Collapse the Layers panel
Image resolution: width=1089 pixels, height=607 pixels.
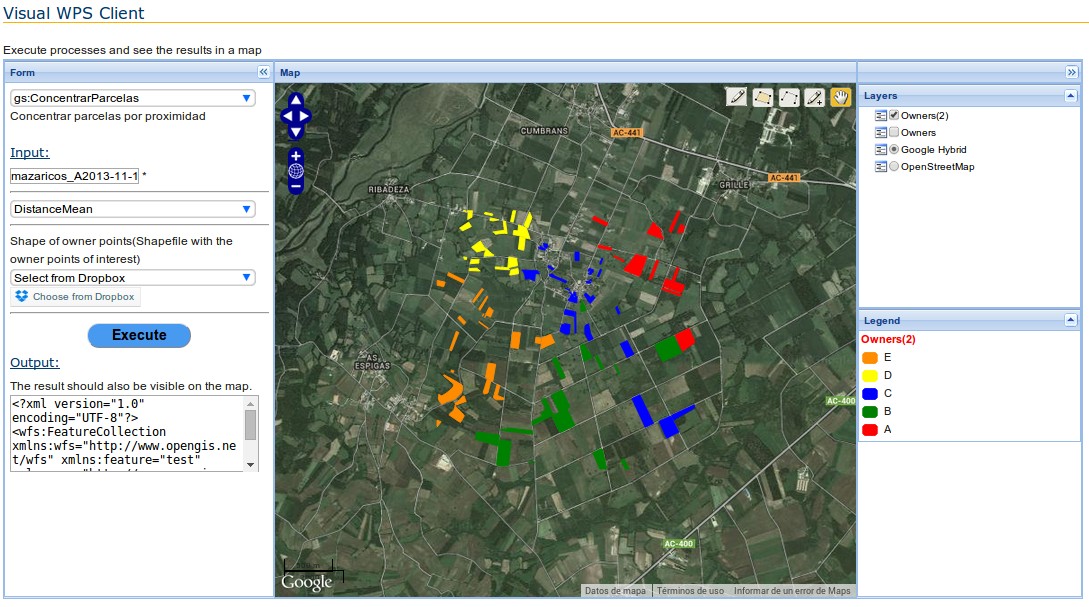point(1071,96)
